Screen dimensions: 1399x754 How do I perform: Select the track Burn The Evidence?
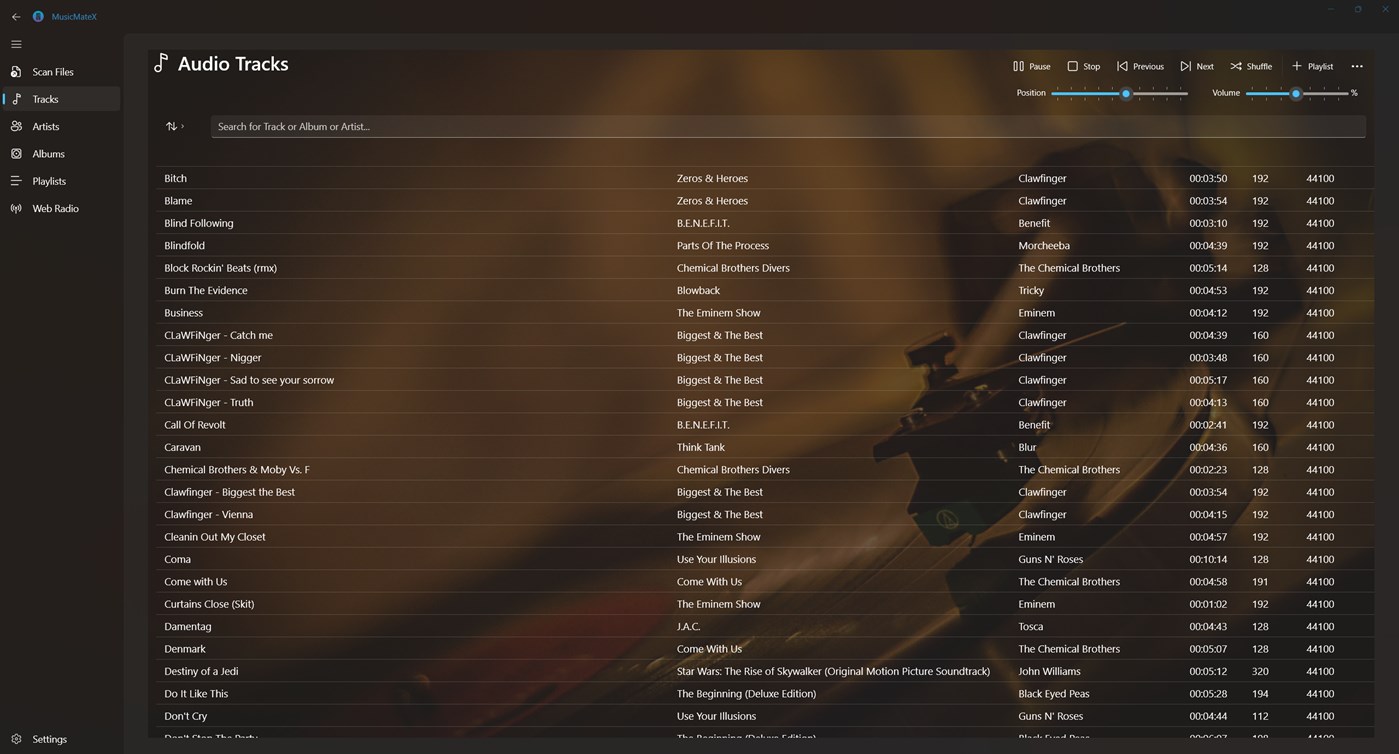click(205, 290)
